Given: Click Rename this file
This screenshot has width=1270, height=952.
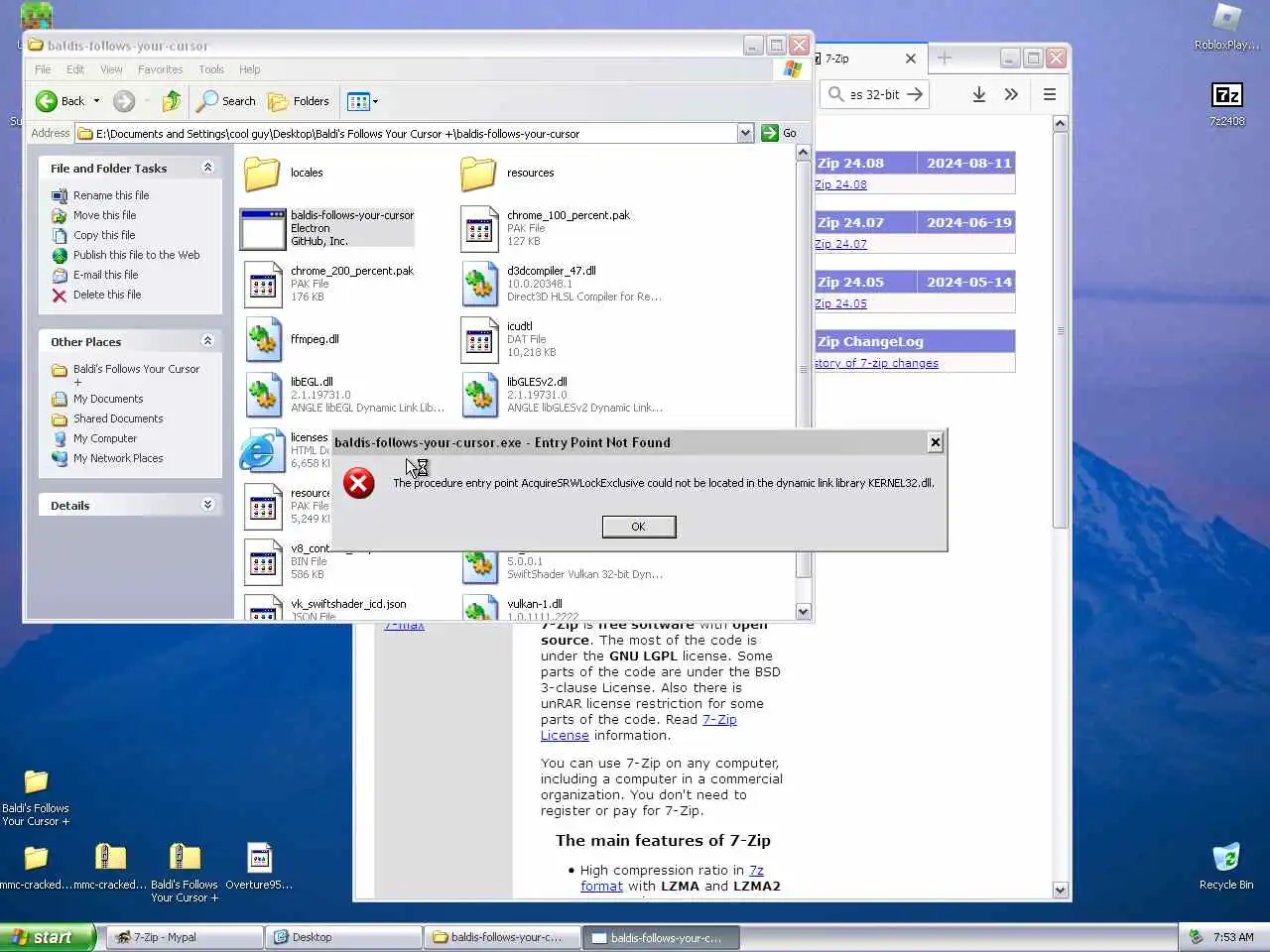Looking at the screenshot, I should pyautogui.click(x=111, y=195).
